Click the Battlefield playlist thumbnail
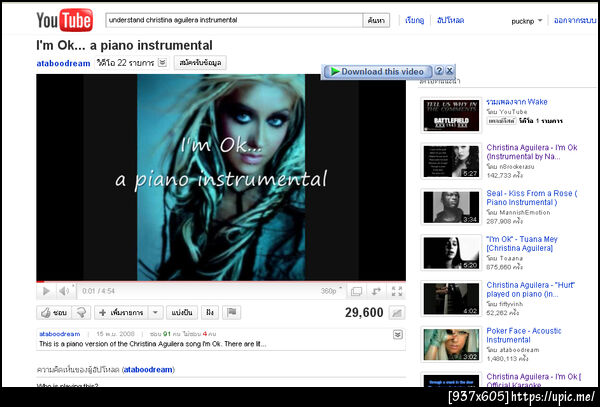This screenshot has height=407, width=600. tap(451, 116)
